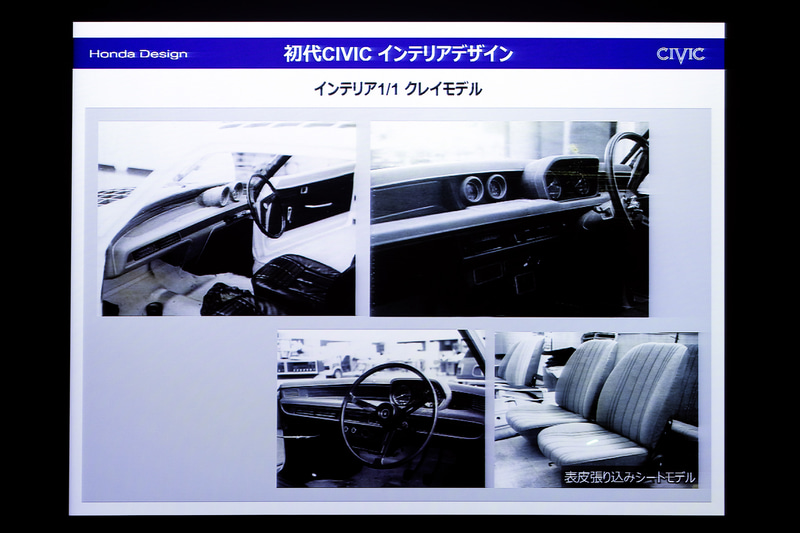Image resolution: width=800 pixels, height=533 pixels.
Task: Click the caption 表皮張り込みシートモデル
Action: tap(630, 477)
